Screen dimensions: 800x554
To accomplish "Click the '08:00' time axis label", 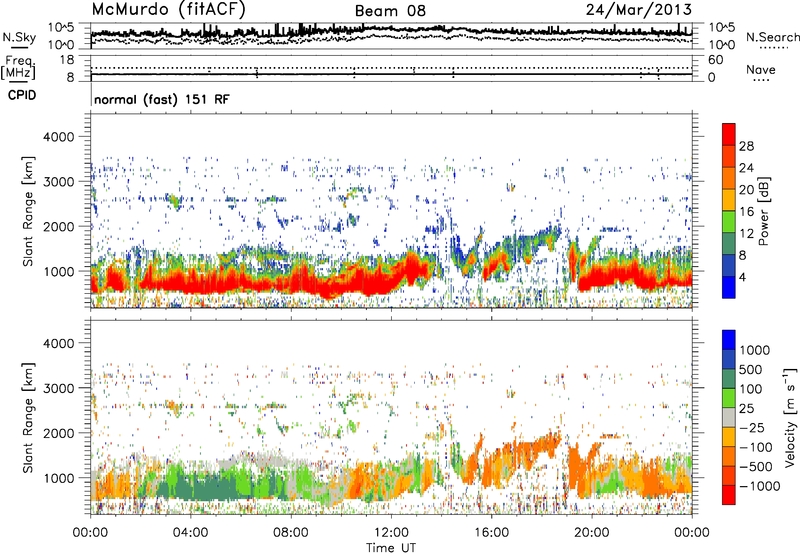I will (290, 533).
